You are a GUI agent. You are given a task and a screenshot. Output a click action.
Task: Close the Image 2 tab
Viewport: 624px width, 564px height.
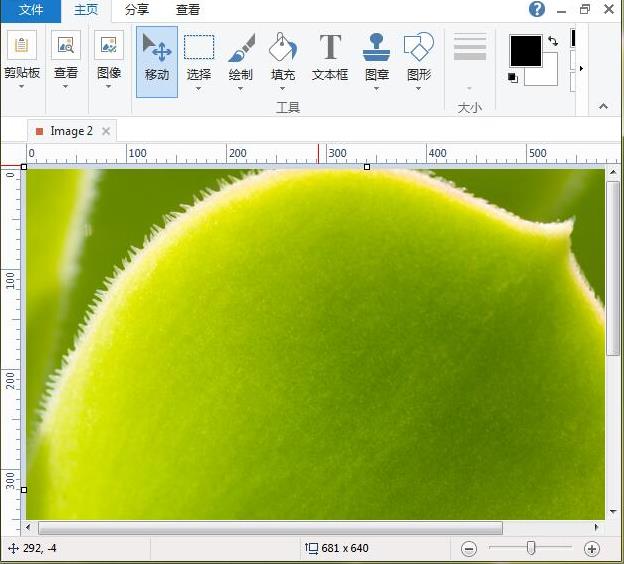(x=106, y=131)
